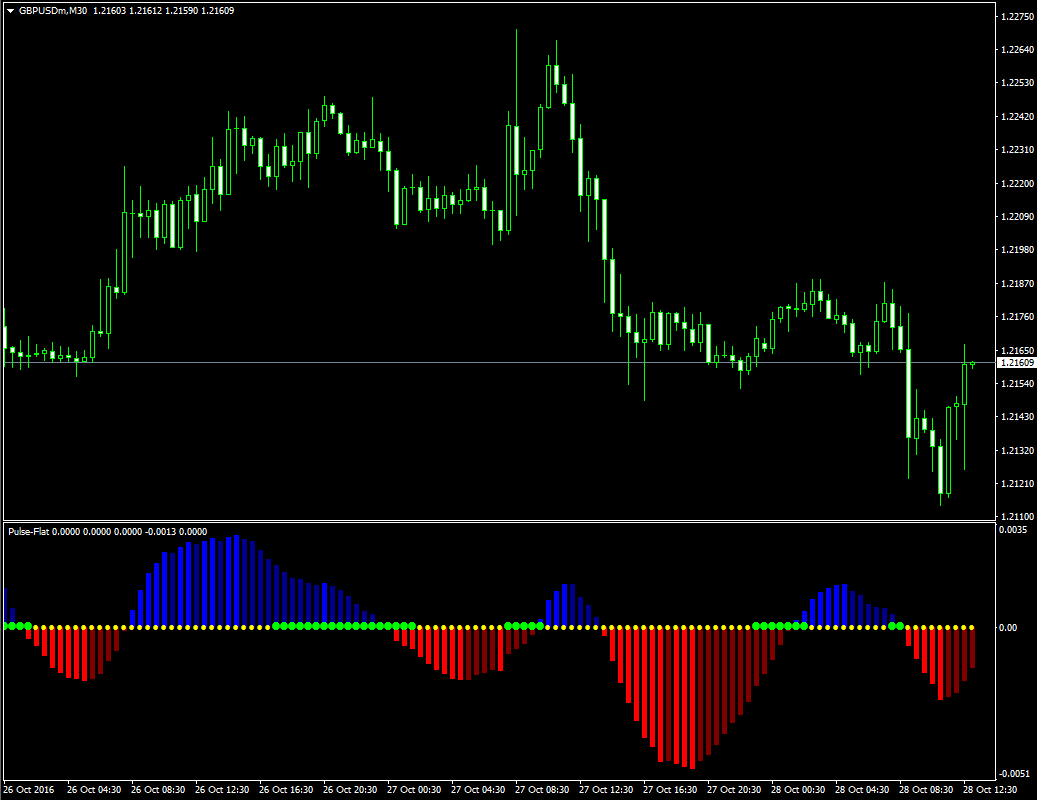The width and height of the screenshot is (1037, 800).
Task: Select the GBPUSDm,M30 chart title text
Action: pos(53,11)
